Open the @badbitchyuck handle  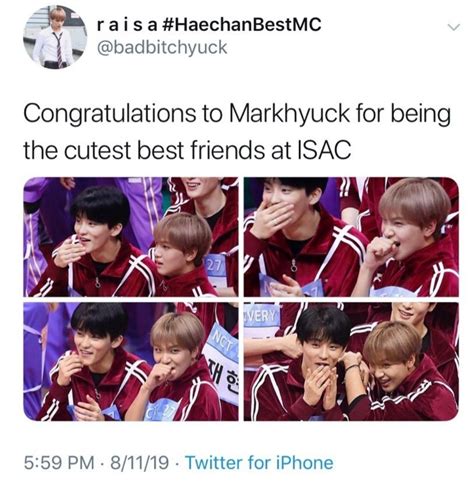click(x=162, y=48)
